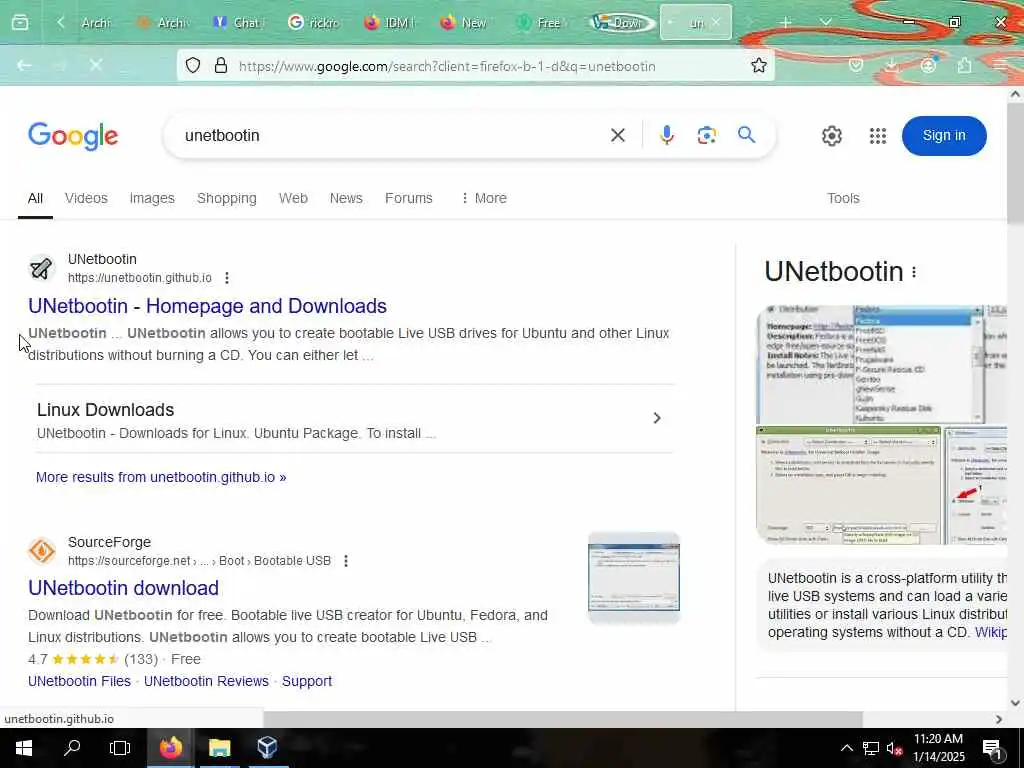Switch to the IDM browser tab
This screenshot has height=768, width=1024.
(390, 23)
